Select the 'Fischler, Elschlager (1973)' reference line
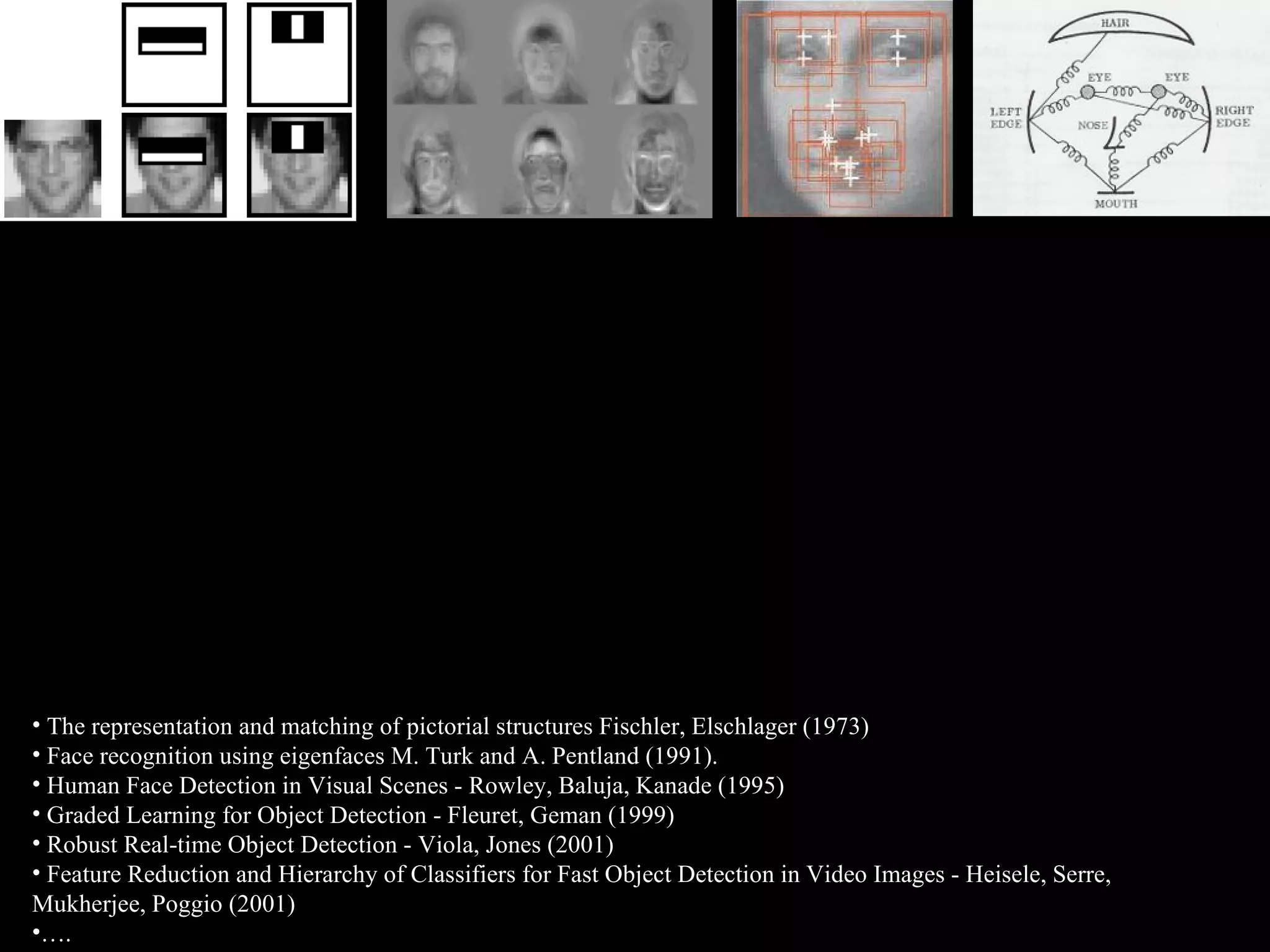 click(x=451, y=726)
